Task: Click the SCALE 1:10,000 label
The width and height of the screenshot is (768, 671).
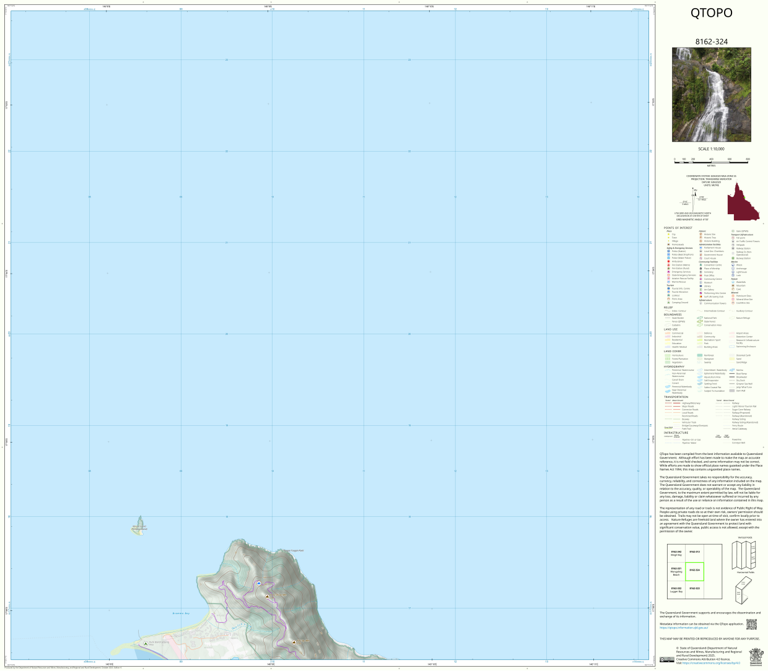Action: pyautogui.click(x=711, y=149)
